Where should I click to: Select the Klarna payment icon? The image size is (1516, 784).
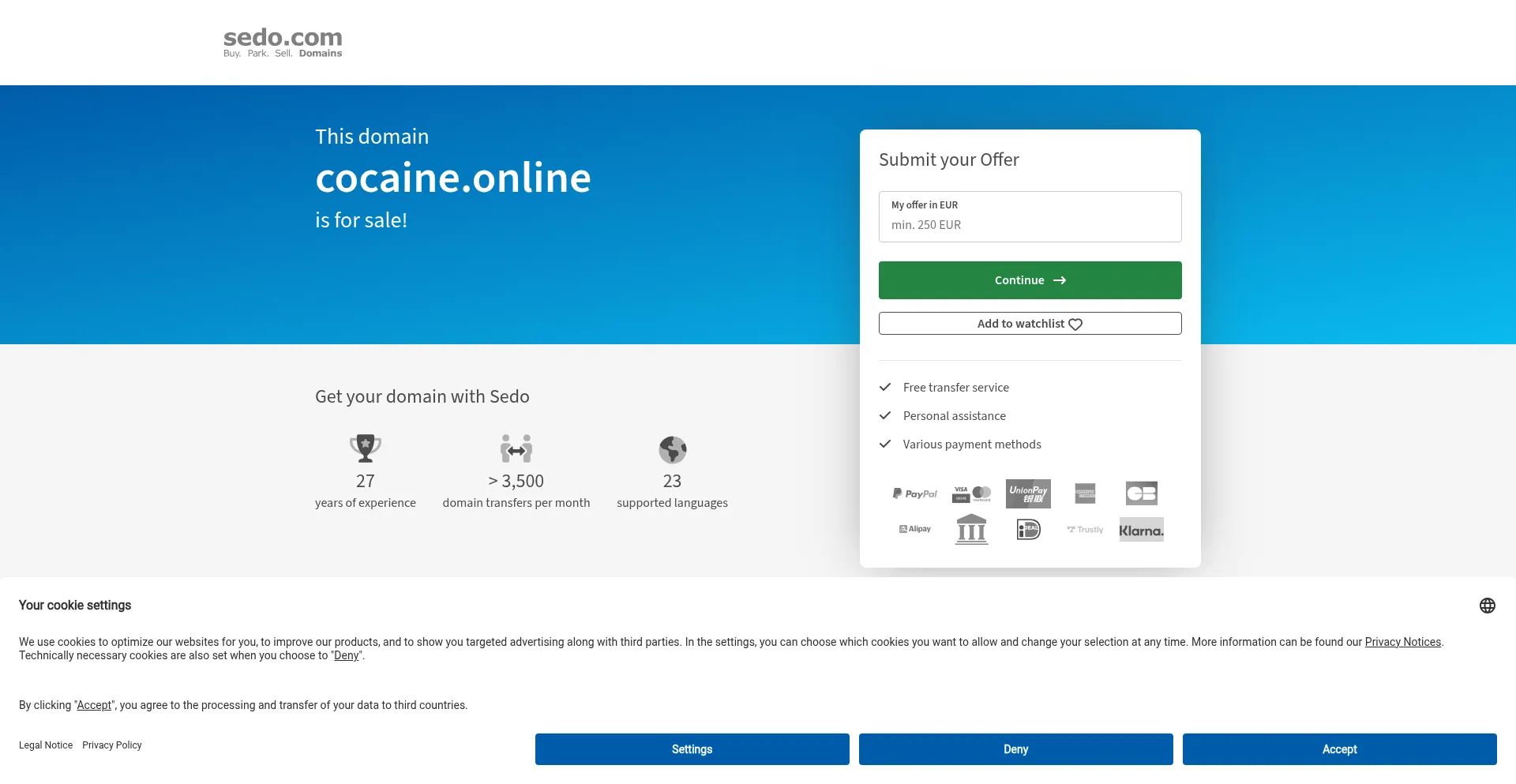[1141, 529]
